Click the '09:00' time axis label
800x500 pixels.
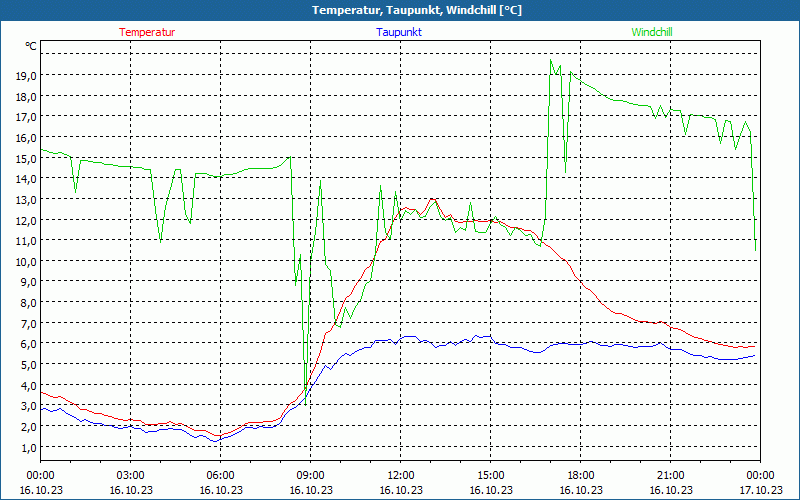coord(311,476)
